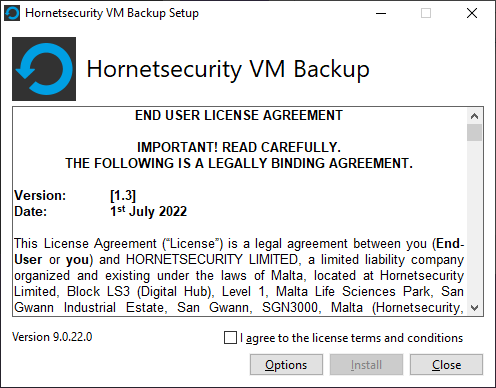Click the license scrollbar down arrow
The height and width of the screenshot is (388, 496).
[x=474, y=308]
